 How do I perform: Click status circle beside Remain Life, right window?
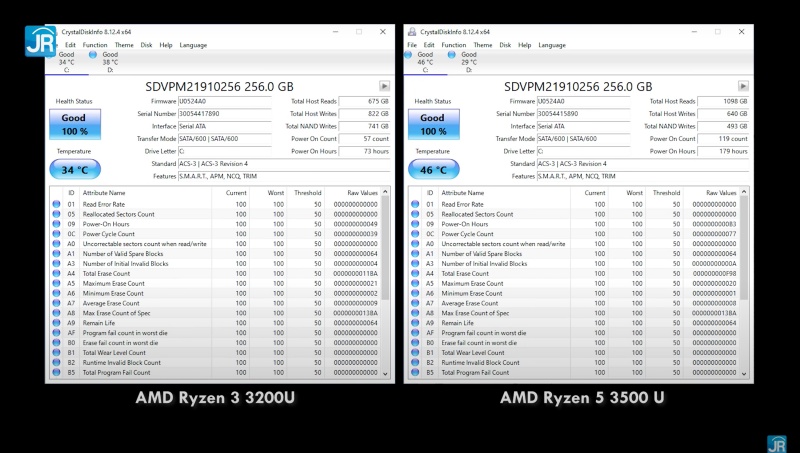coord(415,323)
